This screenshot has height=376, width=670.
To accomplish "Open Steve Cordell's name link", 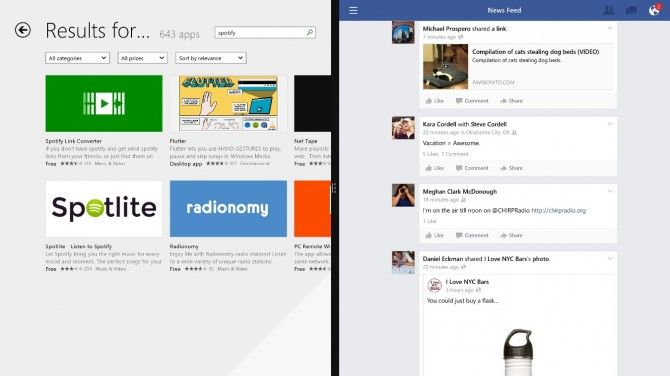I will tap(488, 124).
